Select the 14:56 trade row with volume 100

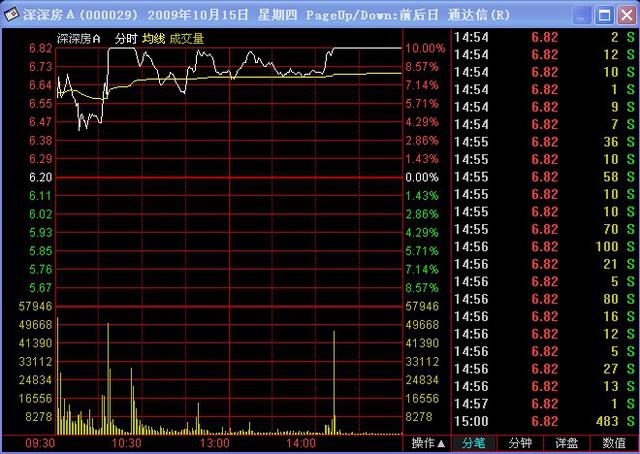click(544, 247)
